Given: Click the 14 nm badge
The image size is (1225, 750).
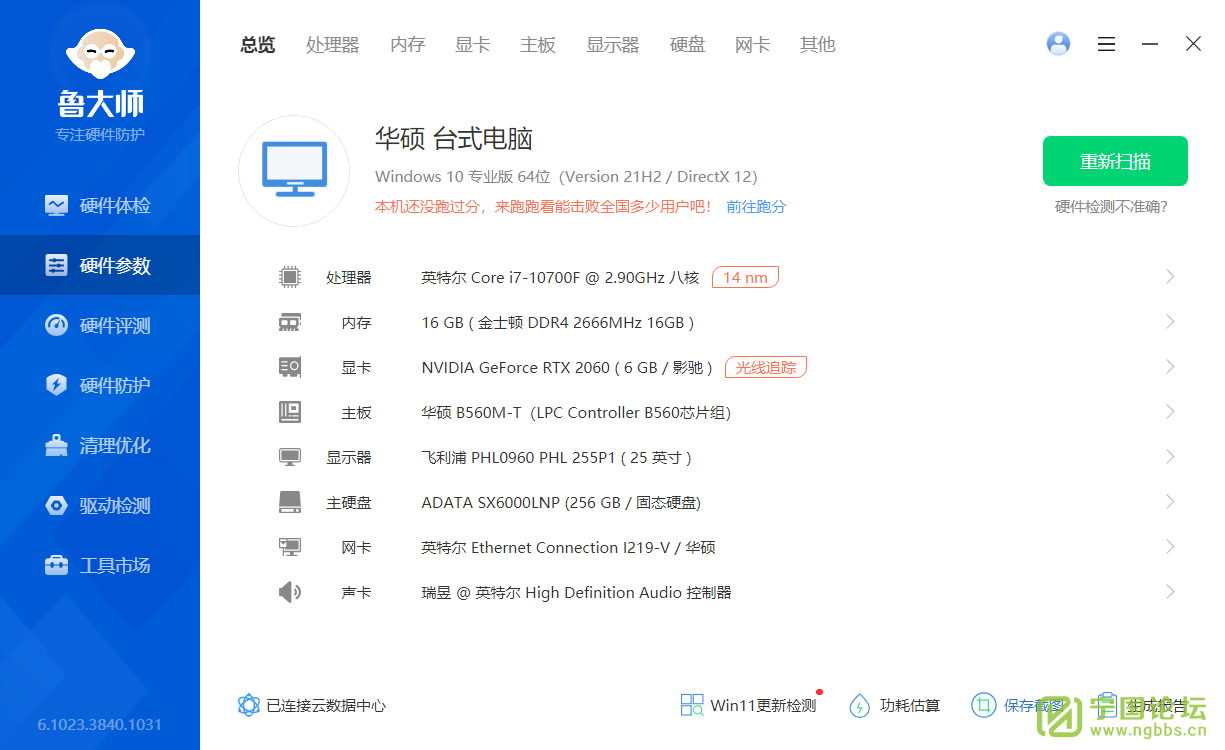Looking at the screenshot, I should [745, 277].
